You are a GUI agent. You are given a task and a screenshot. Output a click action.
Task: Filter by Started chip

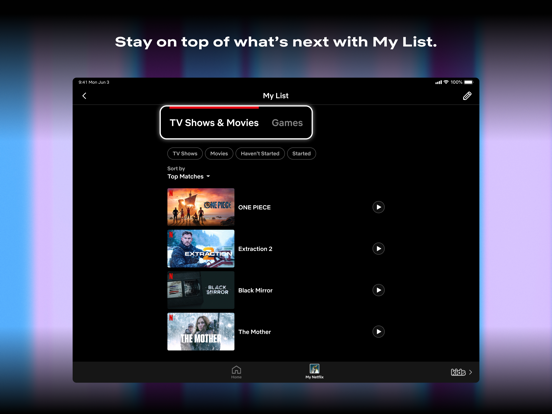pyautogui.click(x=301, y=153)
